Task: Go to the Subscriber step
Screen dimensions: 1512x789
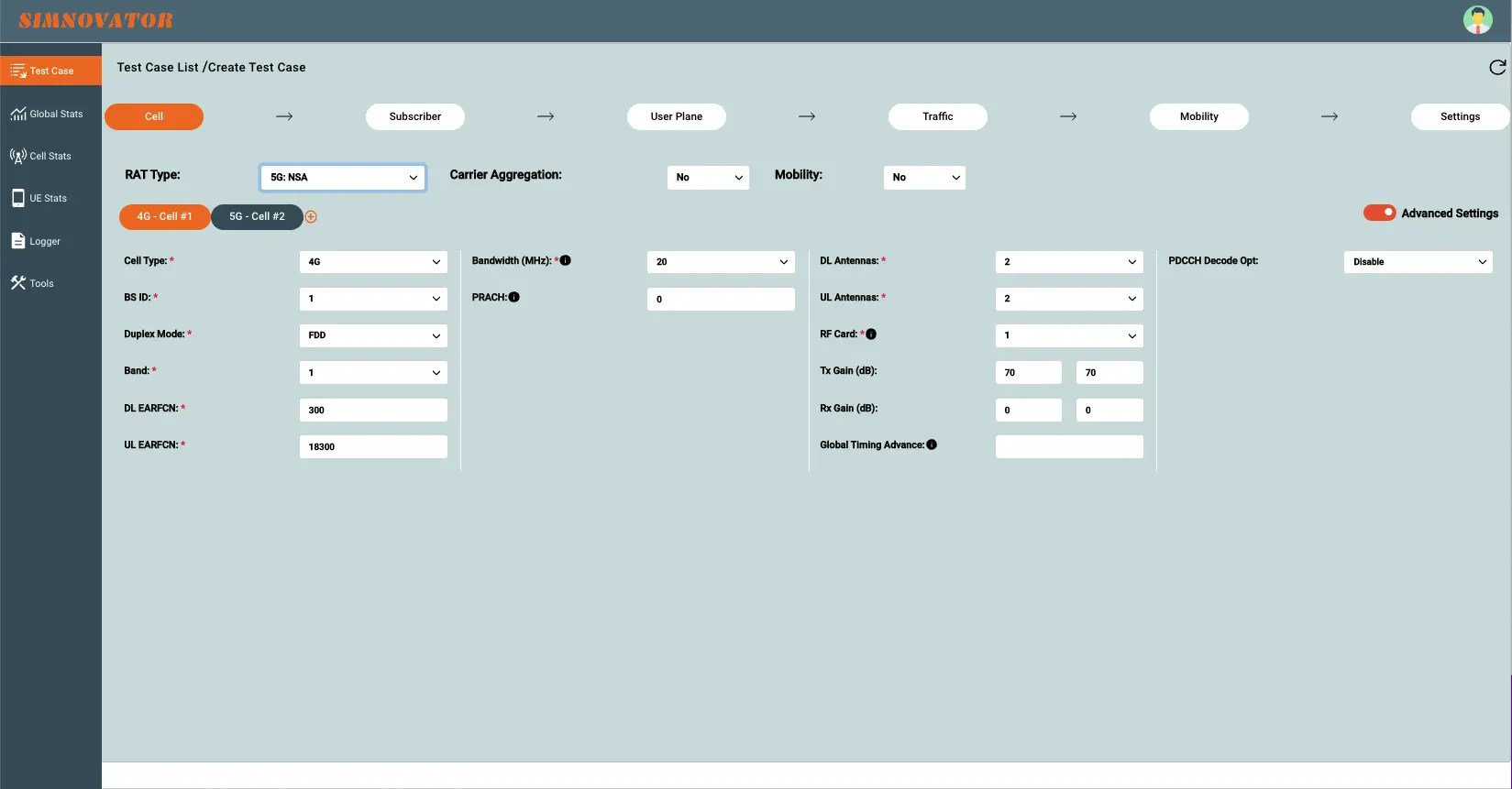Action: click(414, 117)
